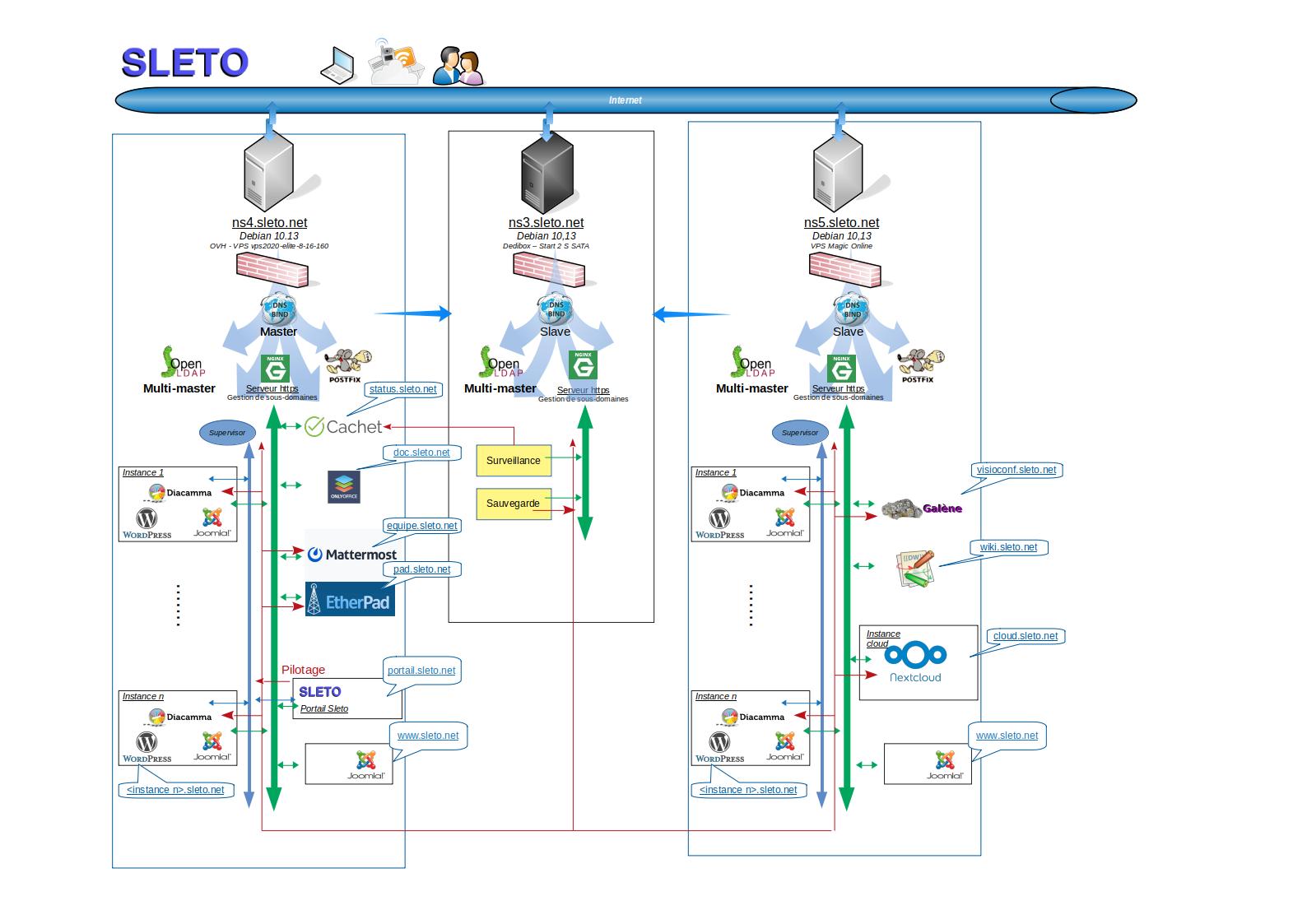
Task: Click the blue Internet bar
Action: click(x=625, y=100)
